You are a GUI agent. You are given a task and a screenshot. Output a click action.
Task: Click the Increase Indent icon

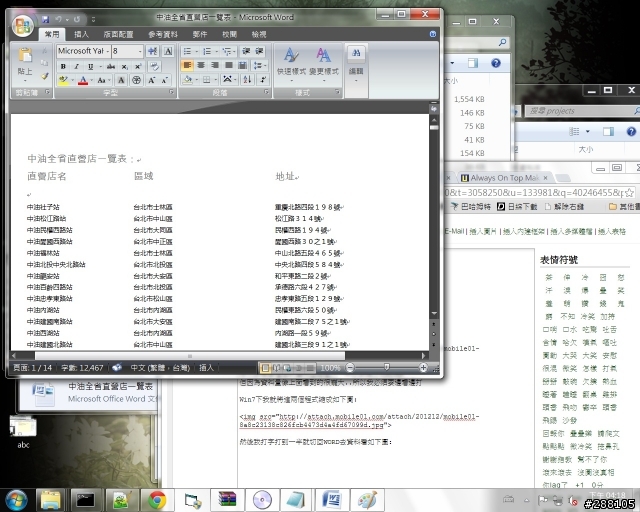259,51
